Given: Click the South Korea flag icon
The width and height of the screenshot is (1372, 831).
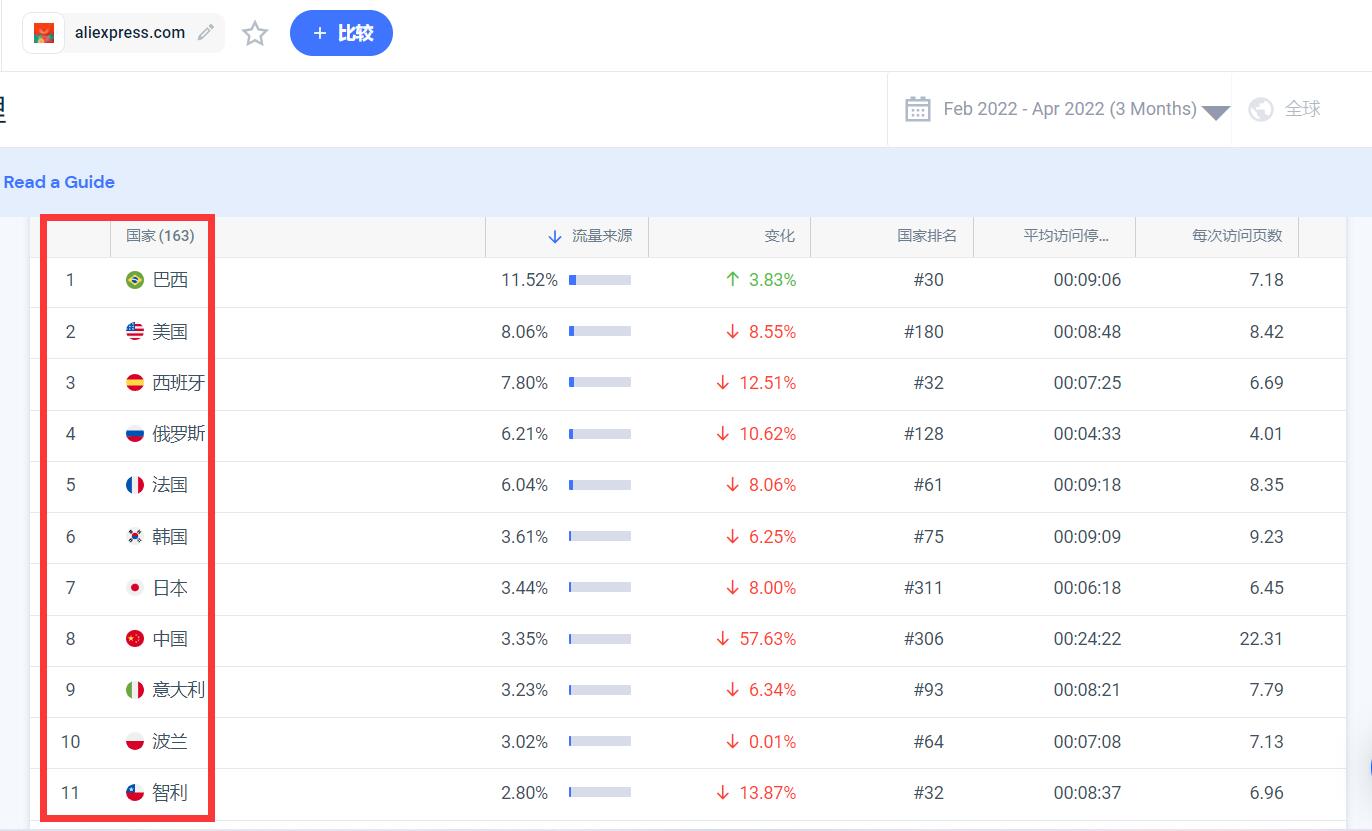Looking at the screenshot, I should tap(135, 537).
